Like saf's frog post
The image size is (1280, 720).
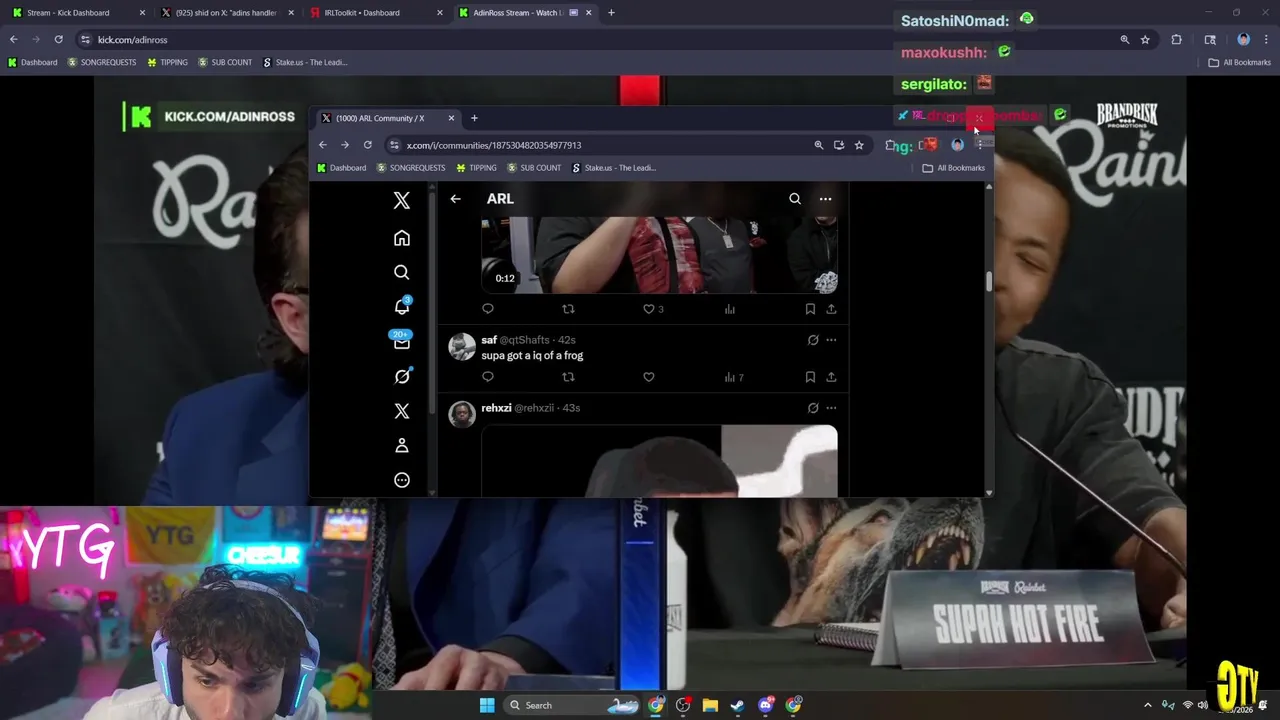(649, 377)
